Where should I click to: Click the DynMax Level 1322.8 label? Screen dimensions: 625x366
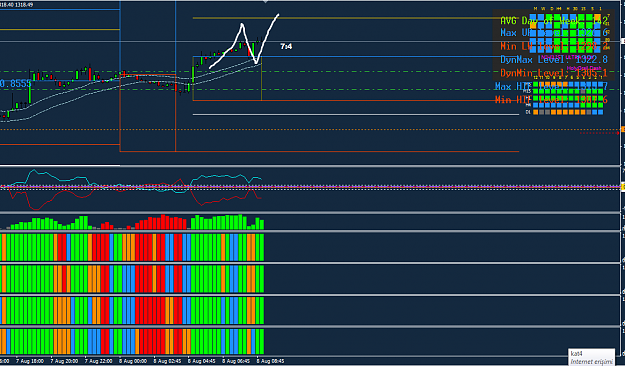point(554,59)
